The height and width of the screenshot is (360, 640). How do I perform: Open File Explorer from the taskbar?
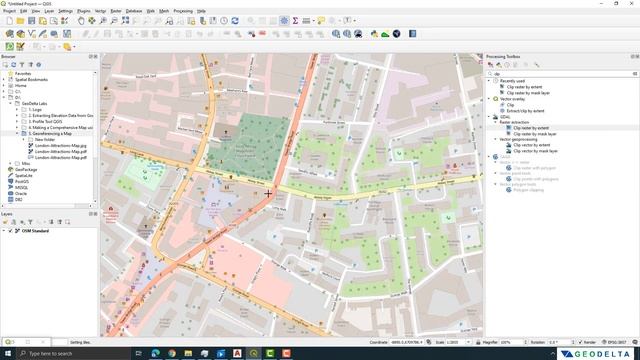188,353
